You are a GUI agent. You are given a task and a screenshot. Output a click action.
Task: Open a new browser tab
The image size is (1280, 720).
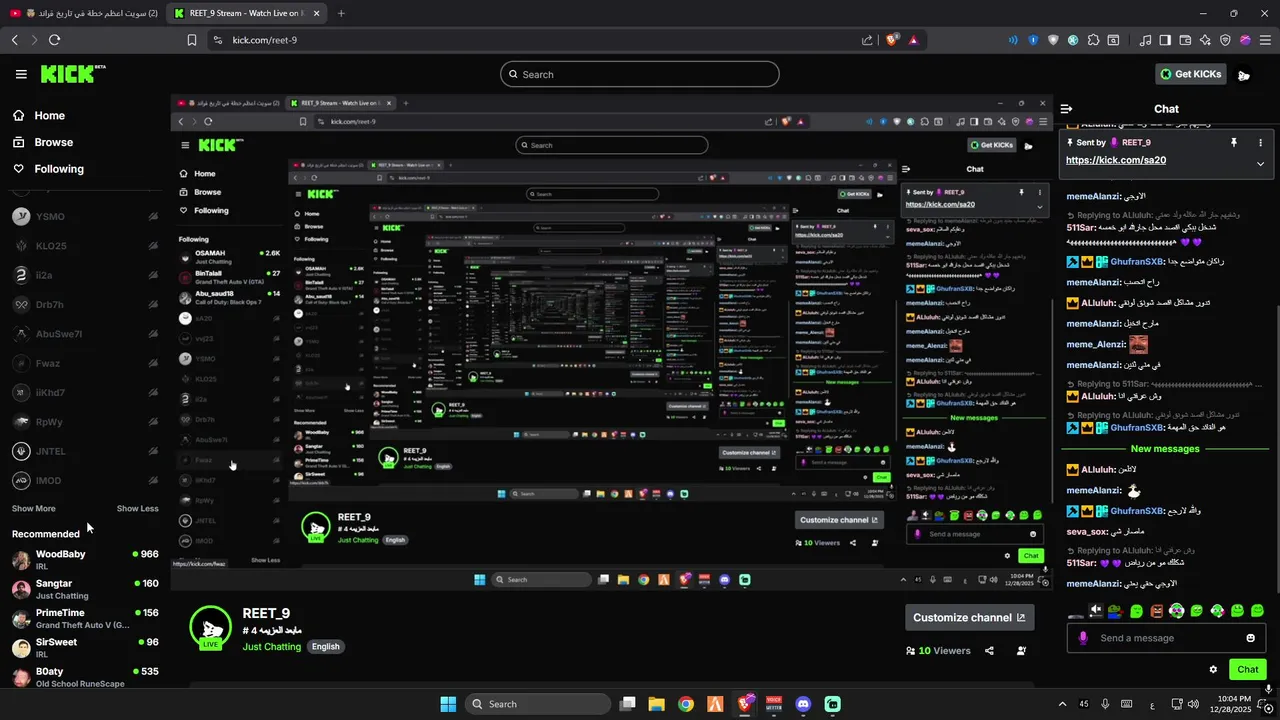341,13
